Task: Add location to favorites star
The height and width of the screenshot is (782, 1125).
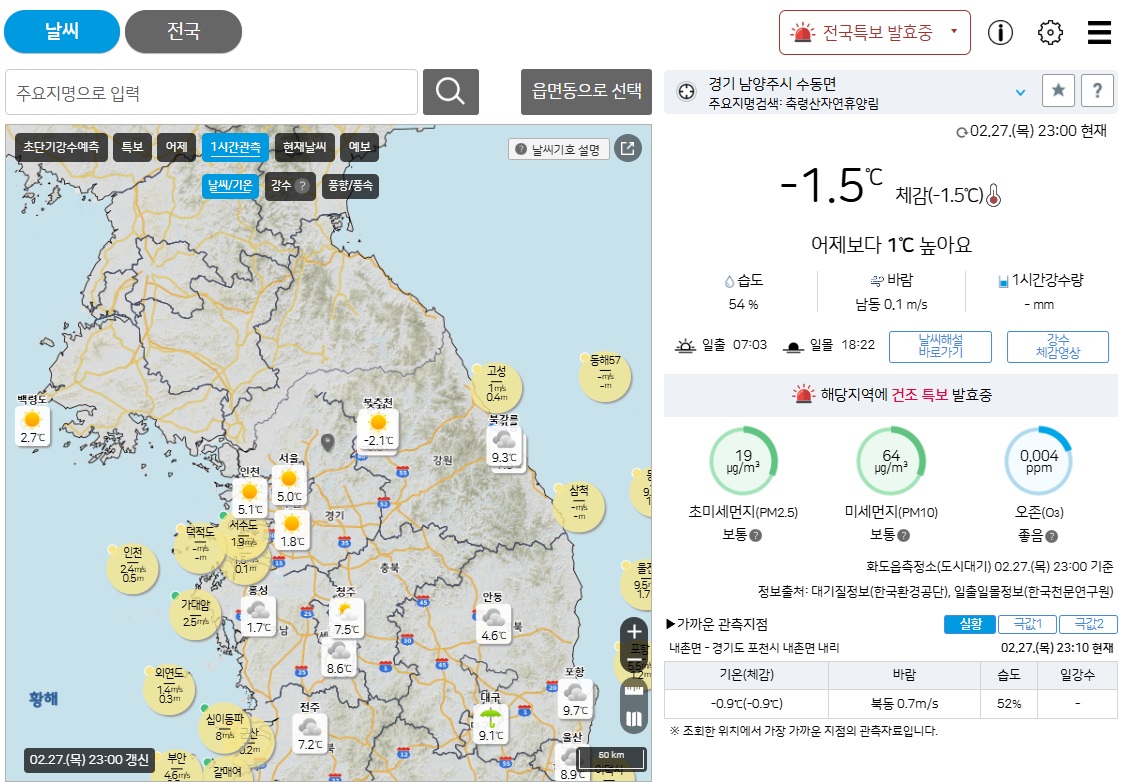Action: [x=1058, y=90]
